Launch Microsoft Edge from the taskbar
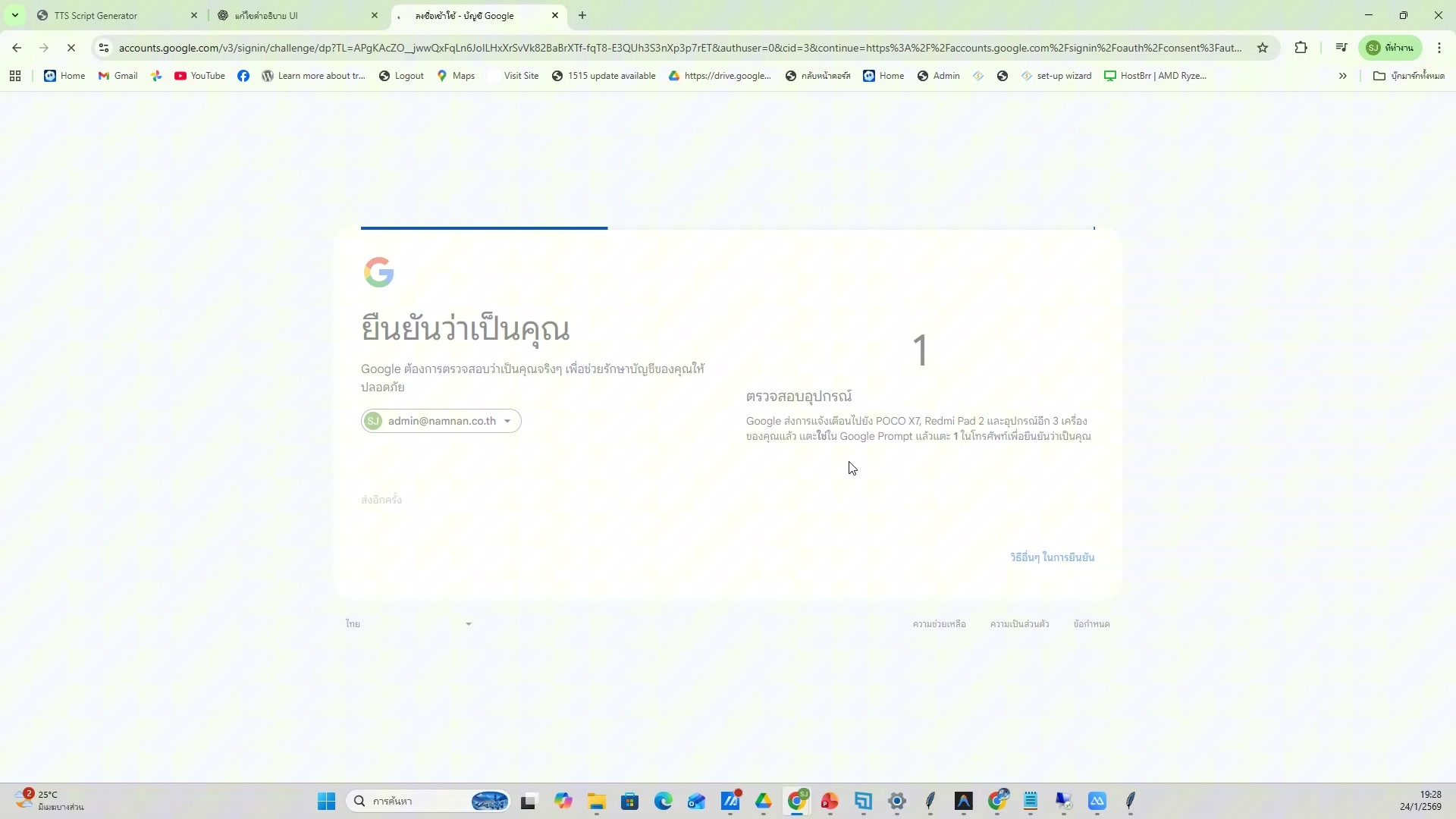This screenshot has width=1456, height=819. [x=664, y=802]
